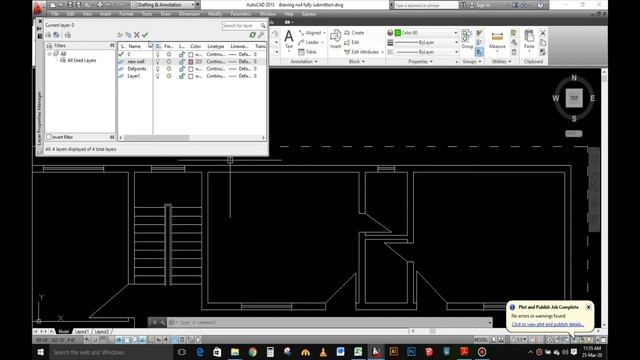Toggle On/Off bulb for new wall layer
640x360 pixels.
click(x=158, y=62)
